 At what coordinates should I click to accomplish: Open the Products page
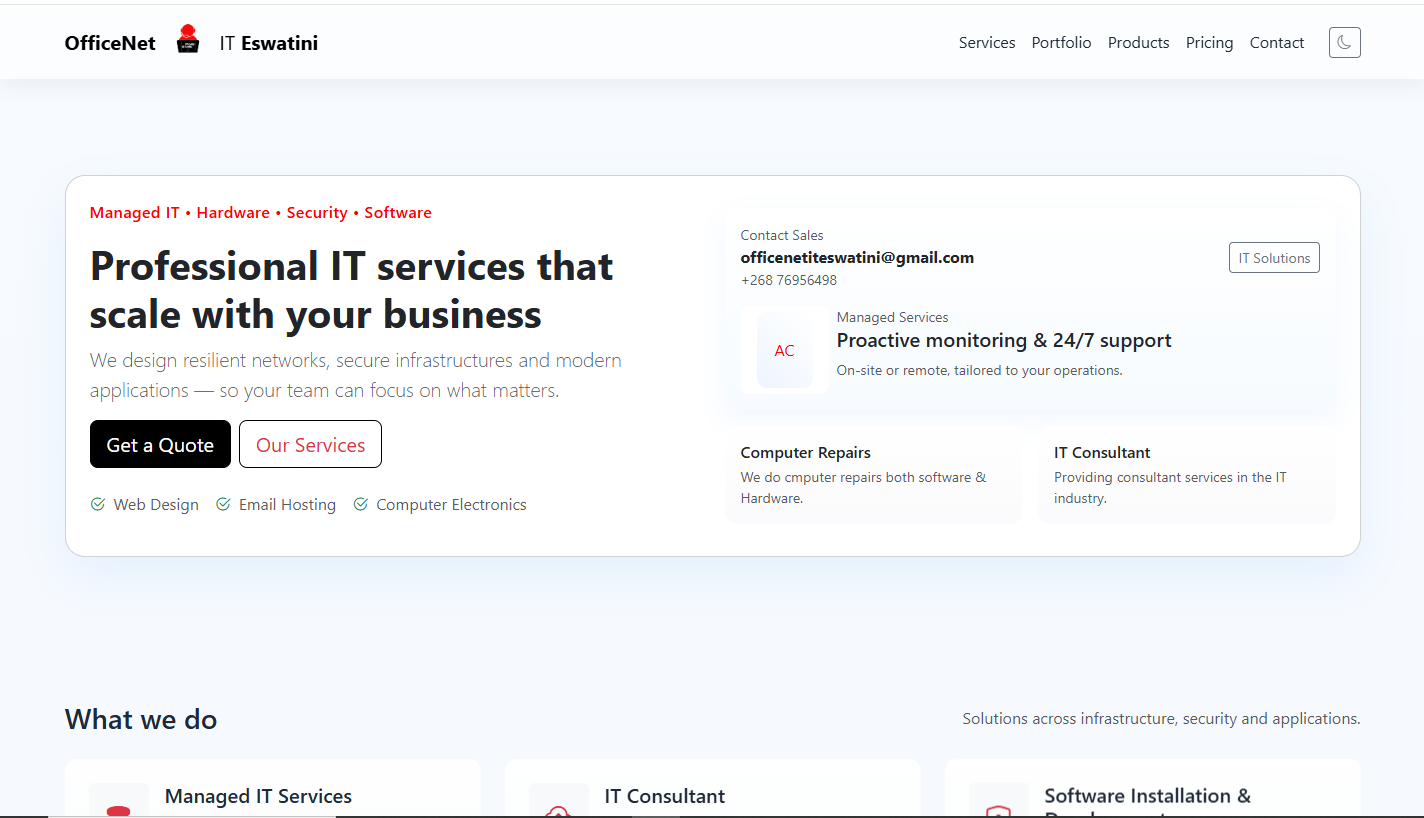(1138, 42)
